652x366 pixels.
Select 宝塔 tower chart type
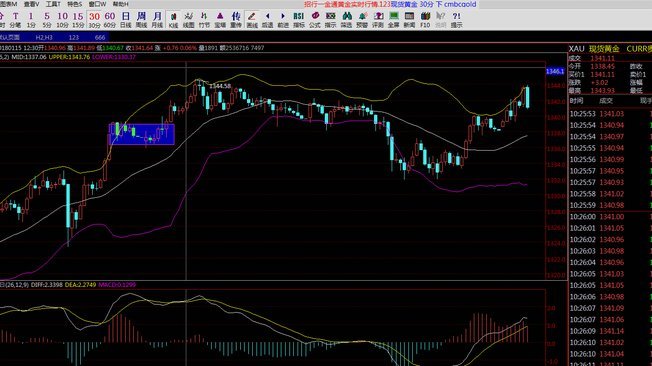(220, 20)
